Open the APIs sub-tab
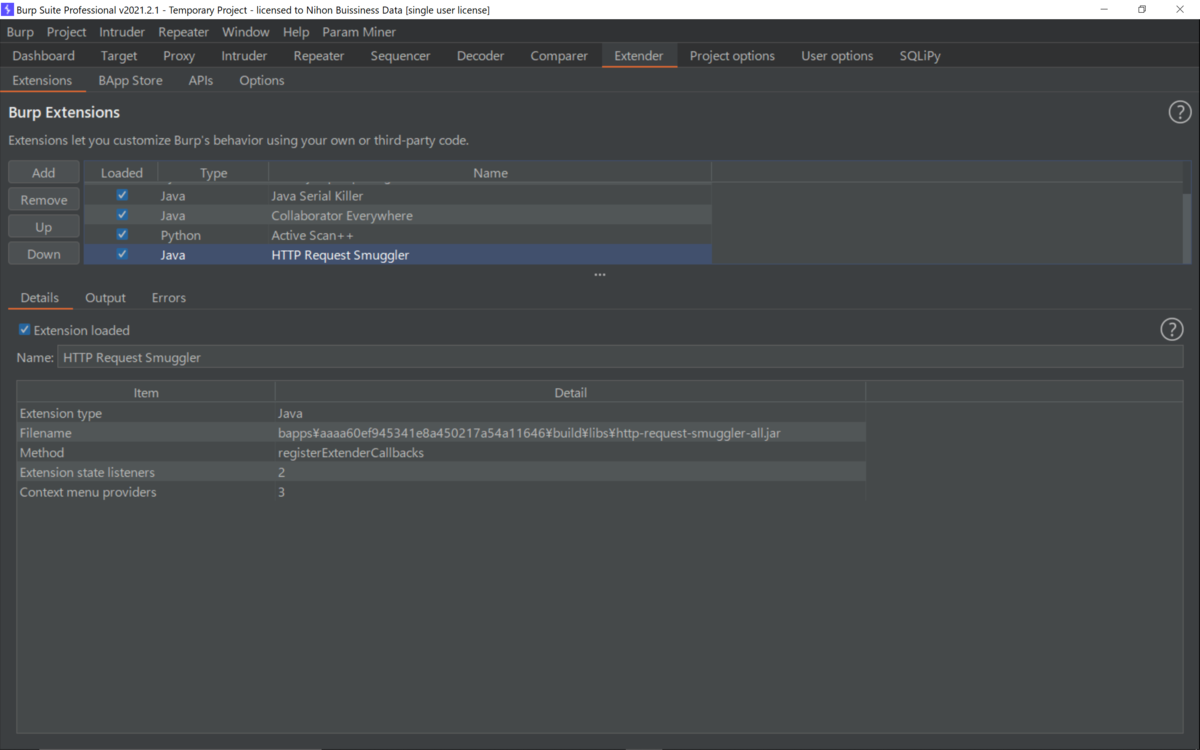The height and width of the screenshot is (750, 1200). 200,80
